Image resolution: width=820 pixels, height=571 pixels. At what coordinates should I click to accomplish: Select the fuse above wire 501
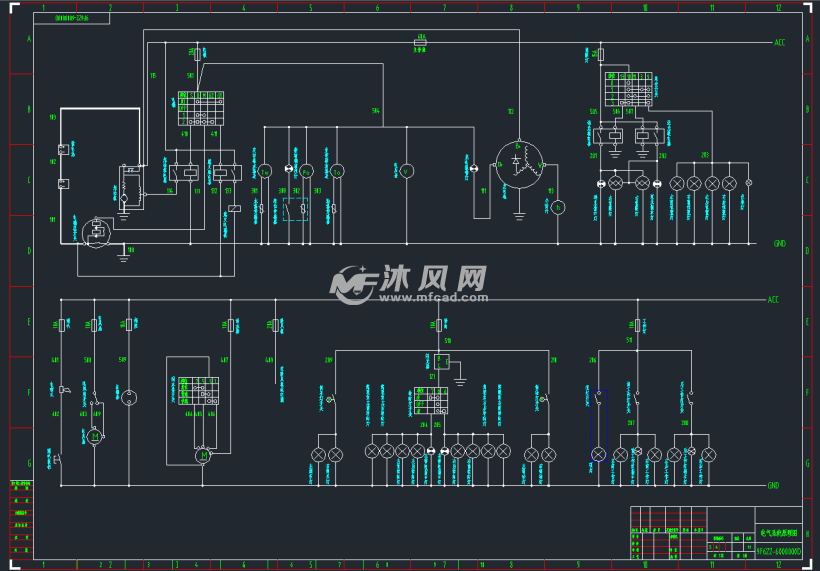[x=197, y=54]
